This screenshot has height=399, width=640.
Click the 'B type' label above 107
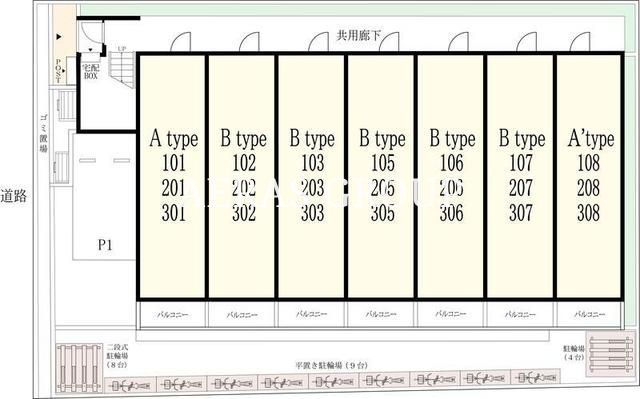522,140
